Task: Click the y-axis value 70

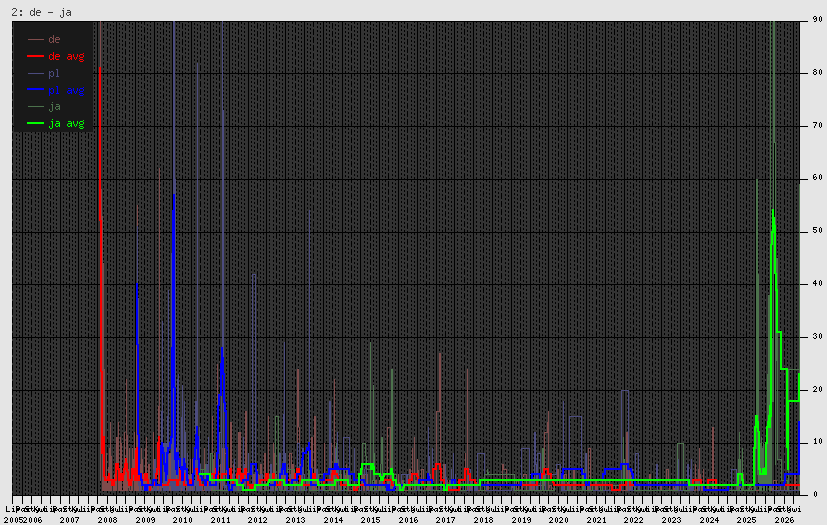Action: 818,126
